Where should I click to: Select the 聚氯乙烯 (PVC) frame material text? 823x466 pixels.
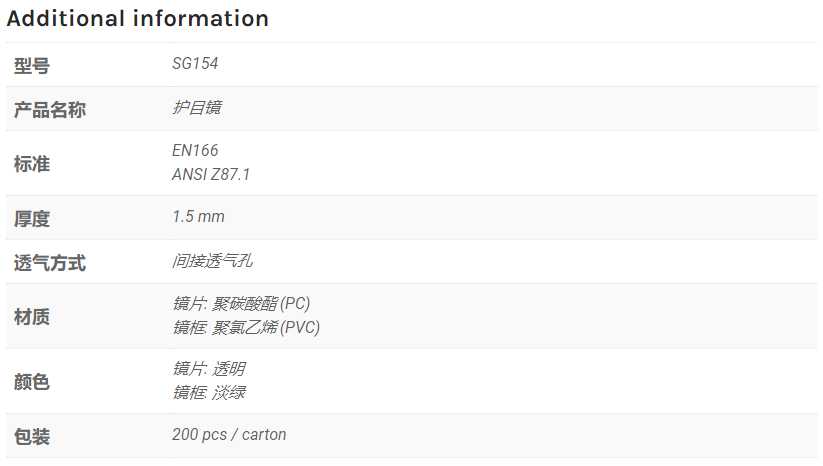pos(266,327)
